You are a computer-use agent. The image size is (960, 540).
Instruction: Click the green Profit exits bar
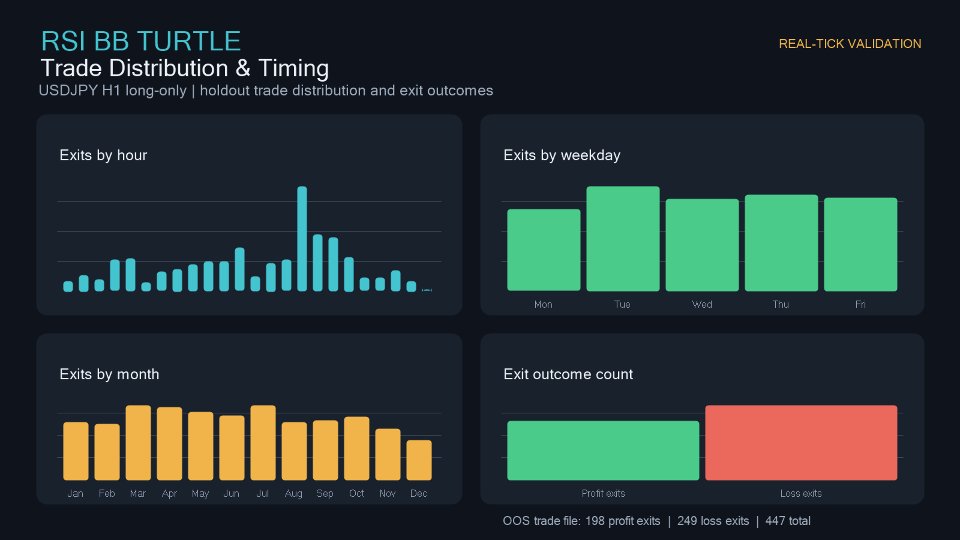point(603,451)
